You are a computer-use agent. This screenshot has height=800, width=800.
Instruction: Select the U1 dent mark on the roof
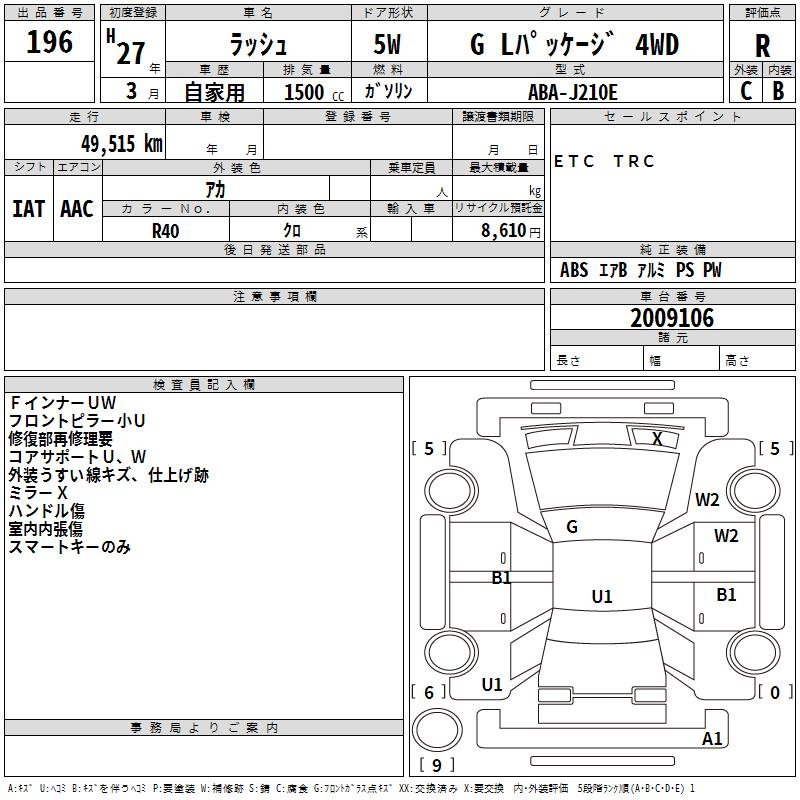coord(602,597)
